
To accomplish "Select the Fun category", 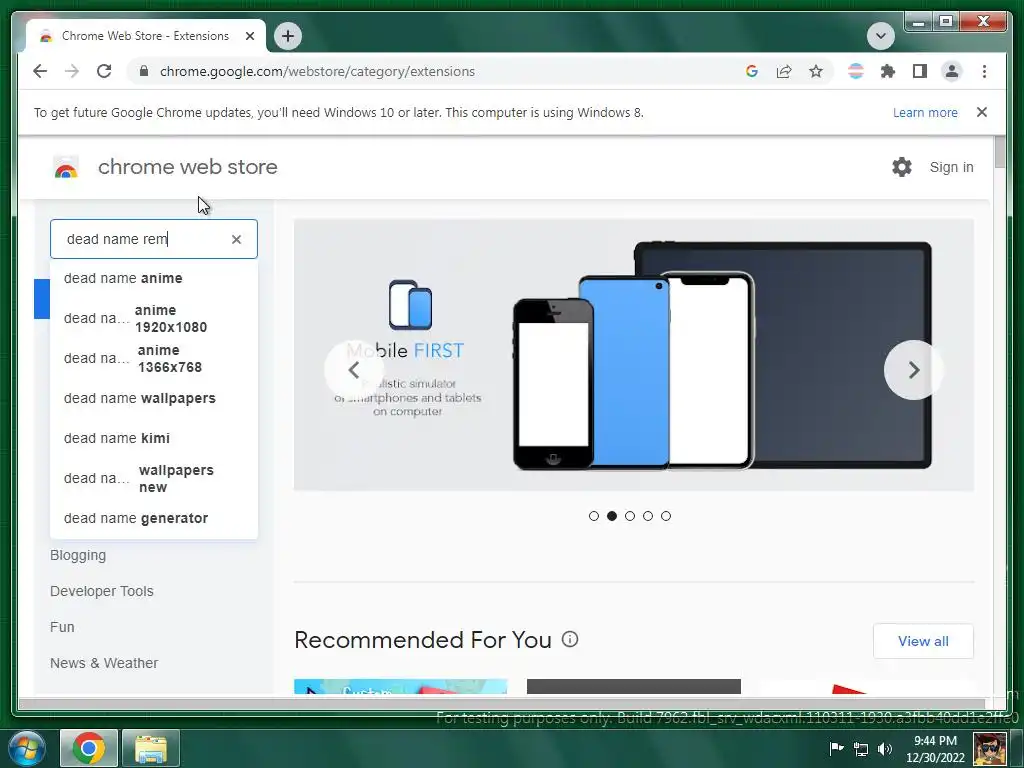I will (62, 627).
